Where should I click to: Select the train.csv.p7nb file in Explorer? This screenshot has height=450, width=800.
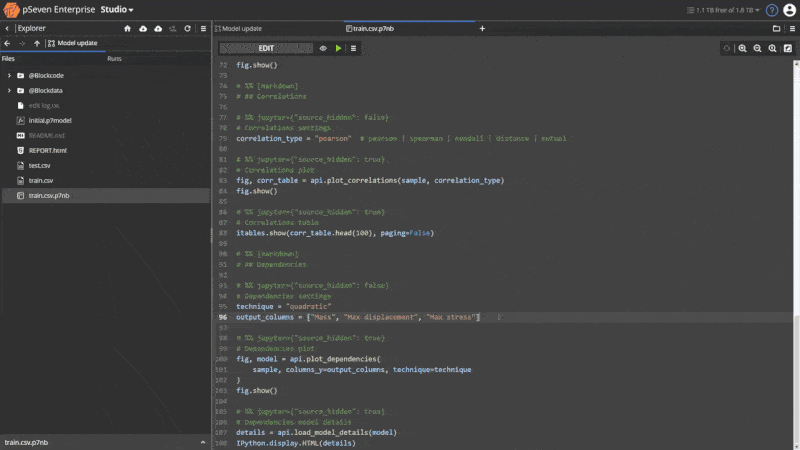[106, 195]
